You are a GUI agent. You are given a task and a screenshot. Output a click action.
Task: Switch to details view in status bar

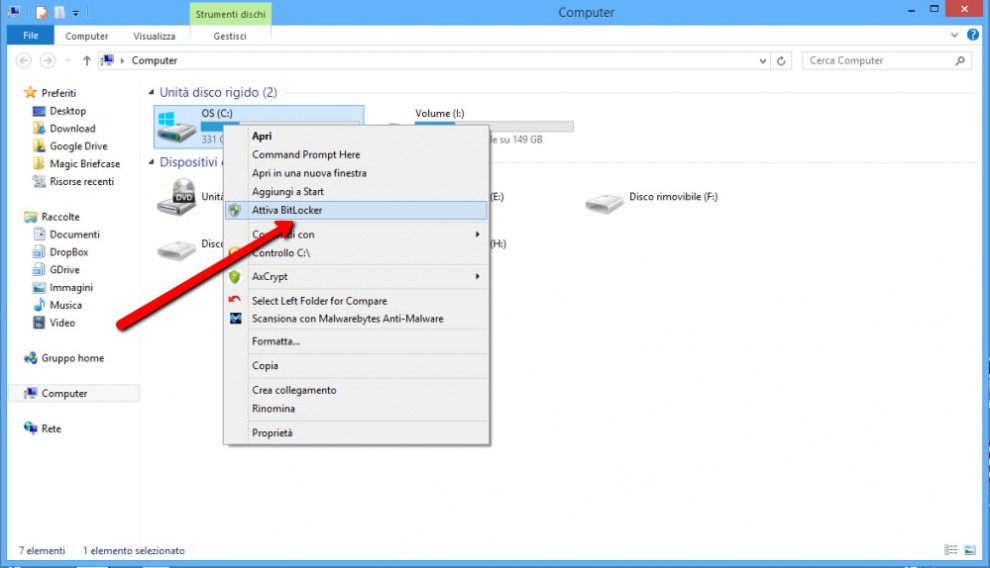951,550
